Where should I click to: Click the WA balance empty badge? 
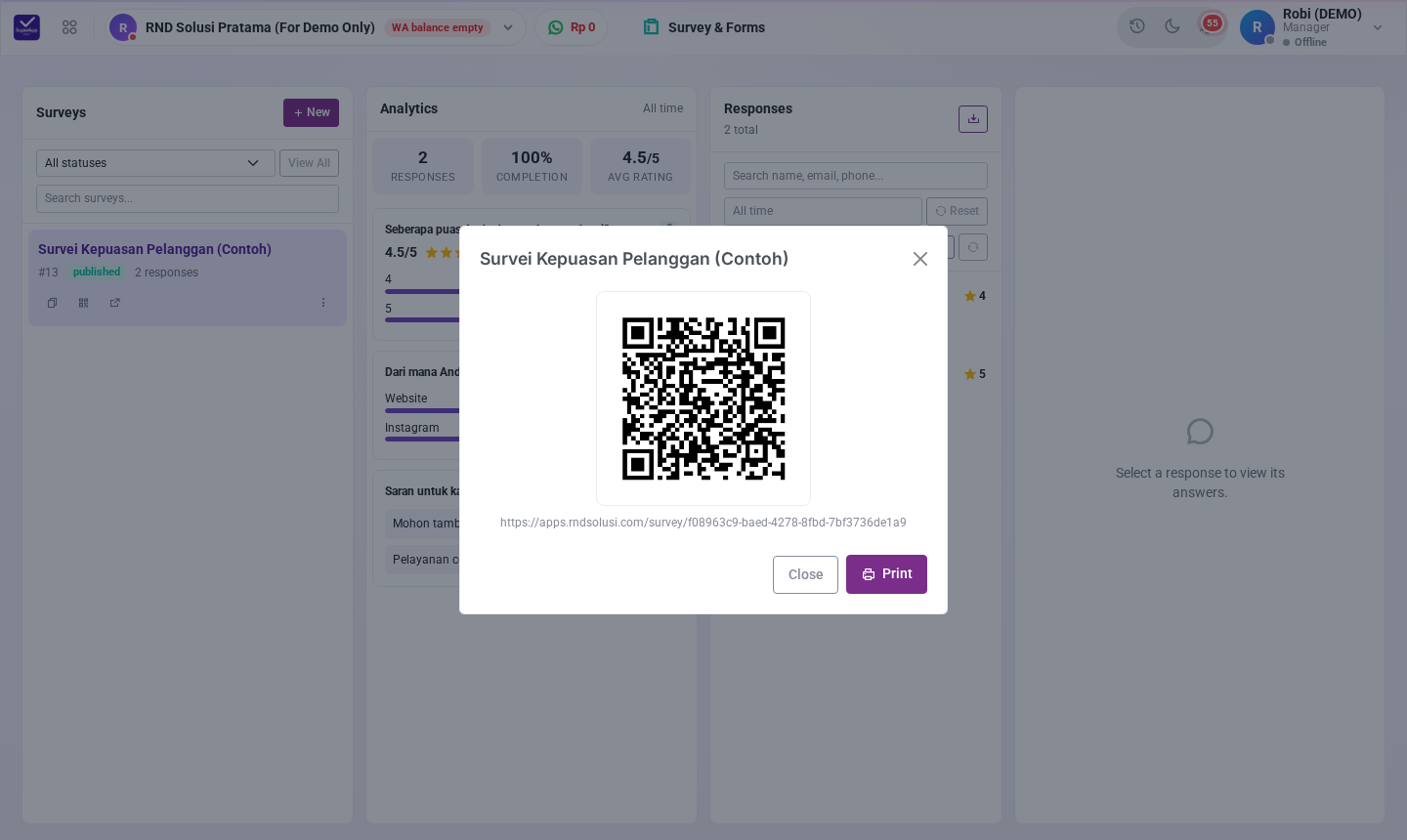click(x=438, y=27)
